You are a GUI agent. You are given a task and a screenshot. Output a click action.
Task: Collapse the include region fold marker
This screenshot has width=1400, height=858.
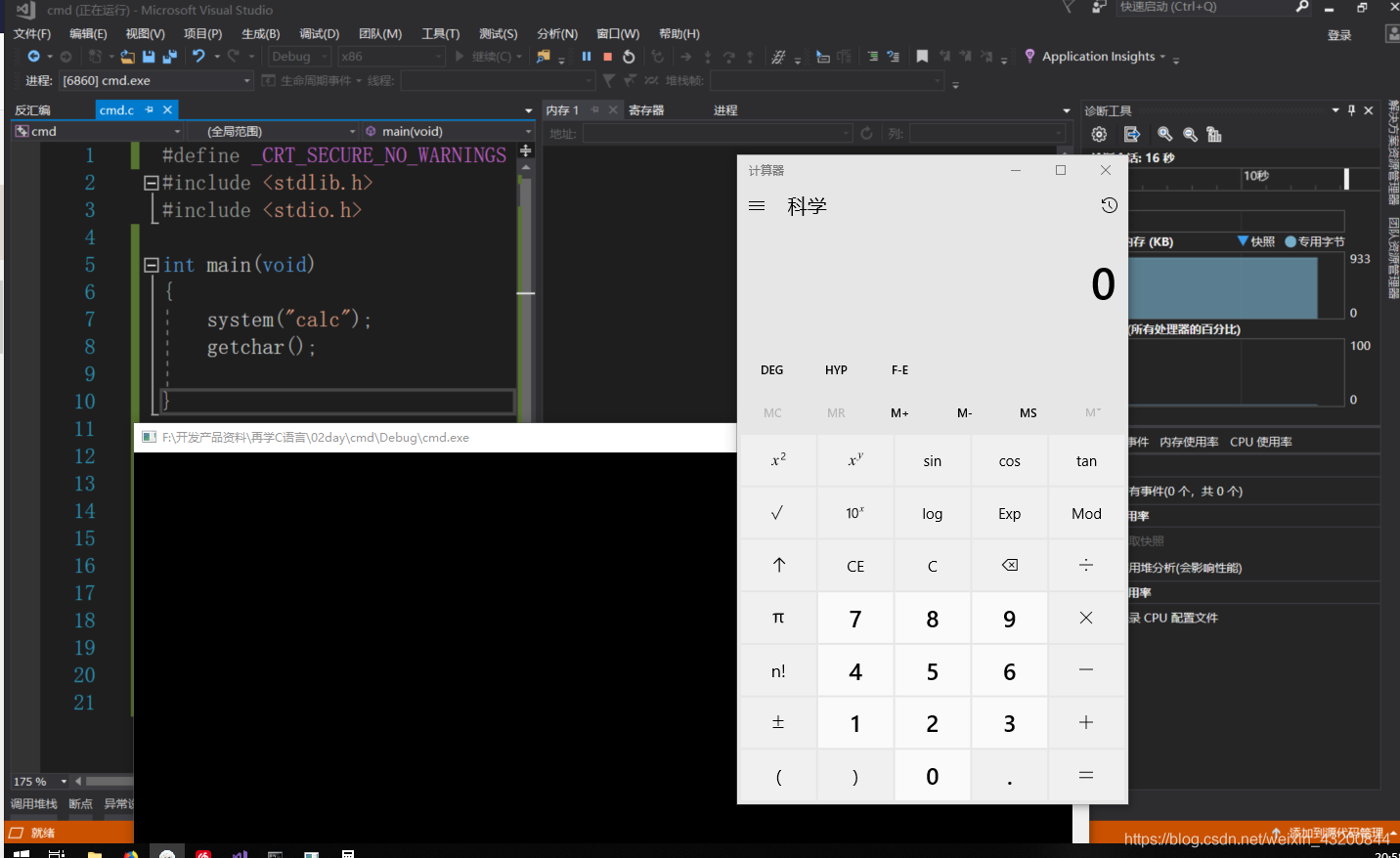click(151, 183)
